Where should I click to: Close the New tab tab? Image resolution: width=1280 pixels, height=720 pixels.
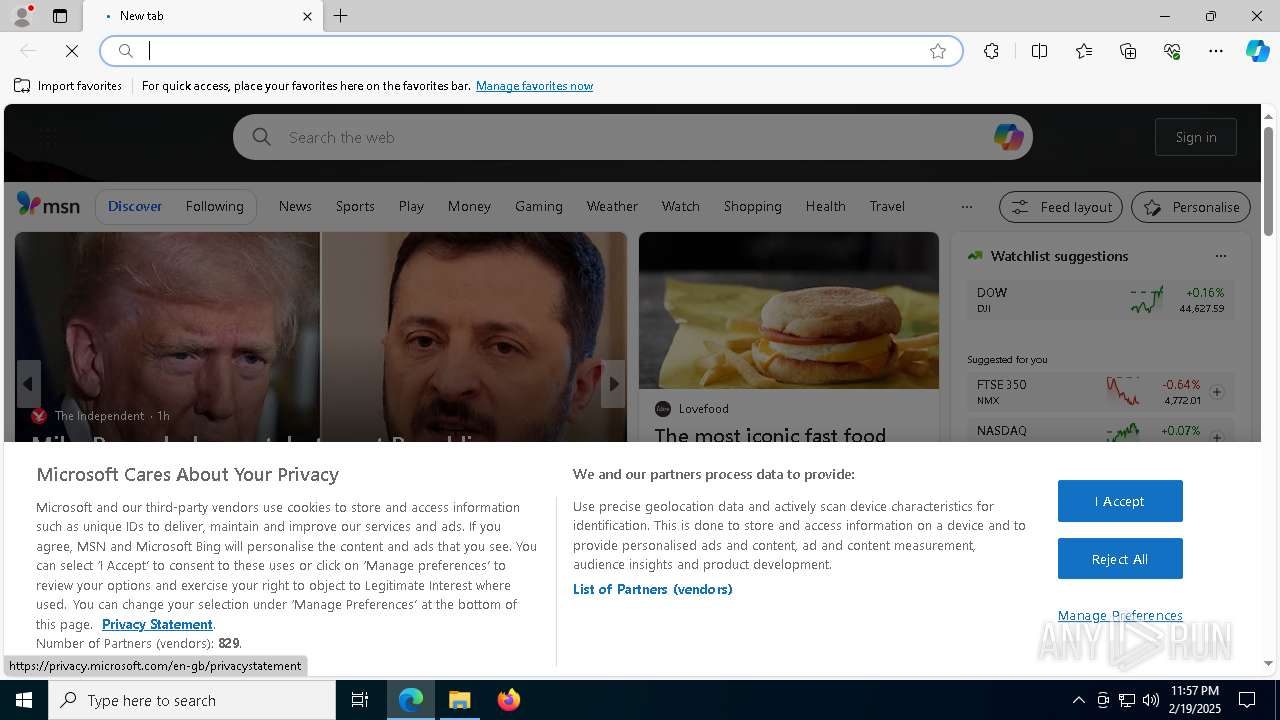(x=307, y=16)
